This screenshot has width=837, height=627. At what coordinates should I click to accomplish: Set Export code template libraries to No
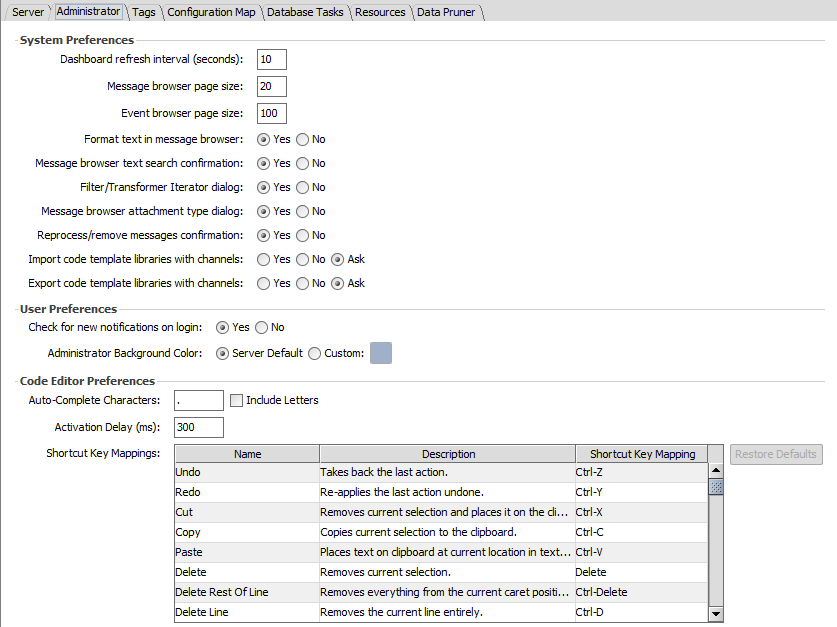click(x=302, y=283)
